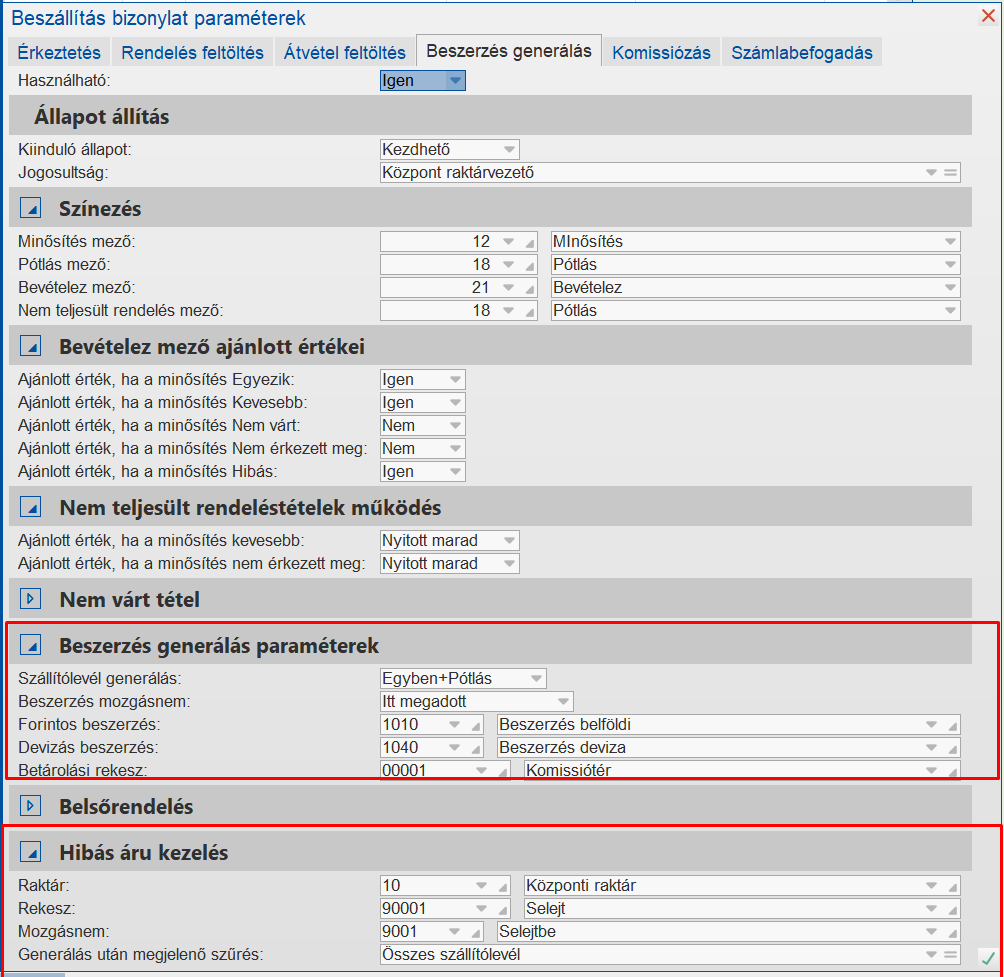Open the Selejtbe mozgásnem dropdown
The width and height of the screenshot is (1004, 977).
coord(931,932)
